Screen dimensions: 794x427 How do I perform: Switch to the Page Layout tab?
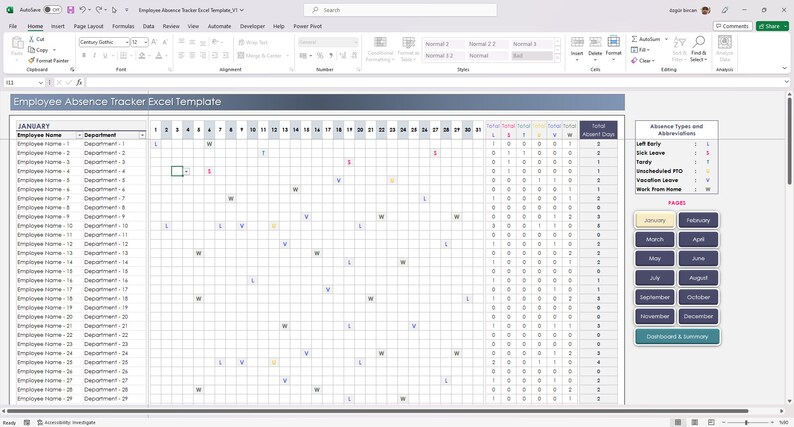[x=89, y=26]
